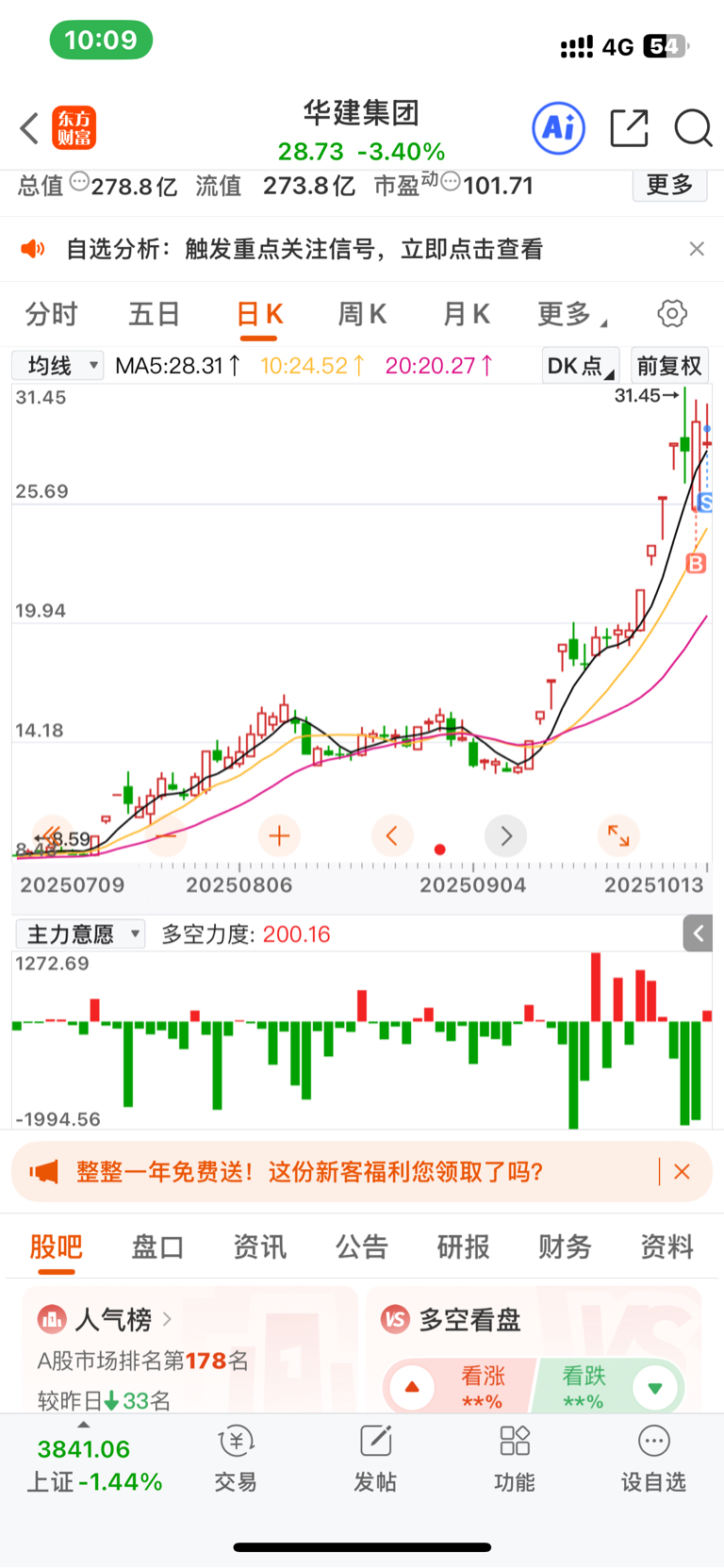The width and height of the screenshot is (724, 1568).
Task: Tap the 总值 info circle icon
Action: click(79, 180)
